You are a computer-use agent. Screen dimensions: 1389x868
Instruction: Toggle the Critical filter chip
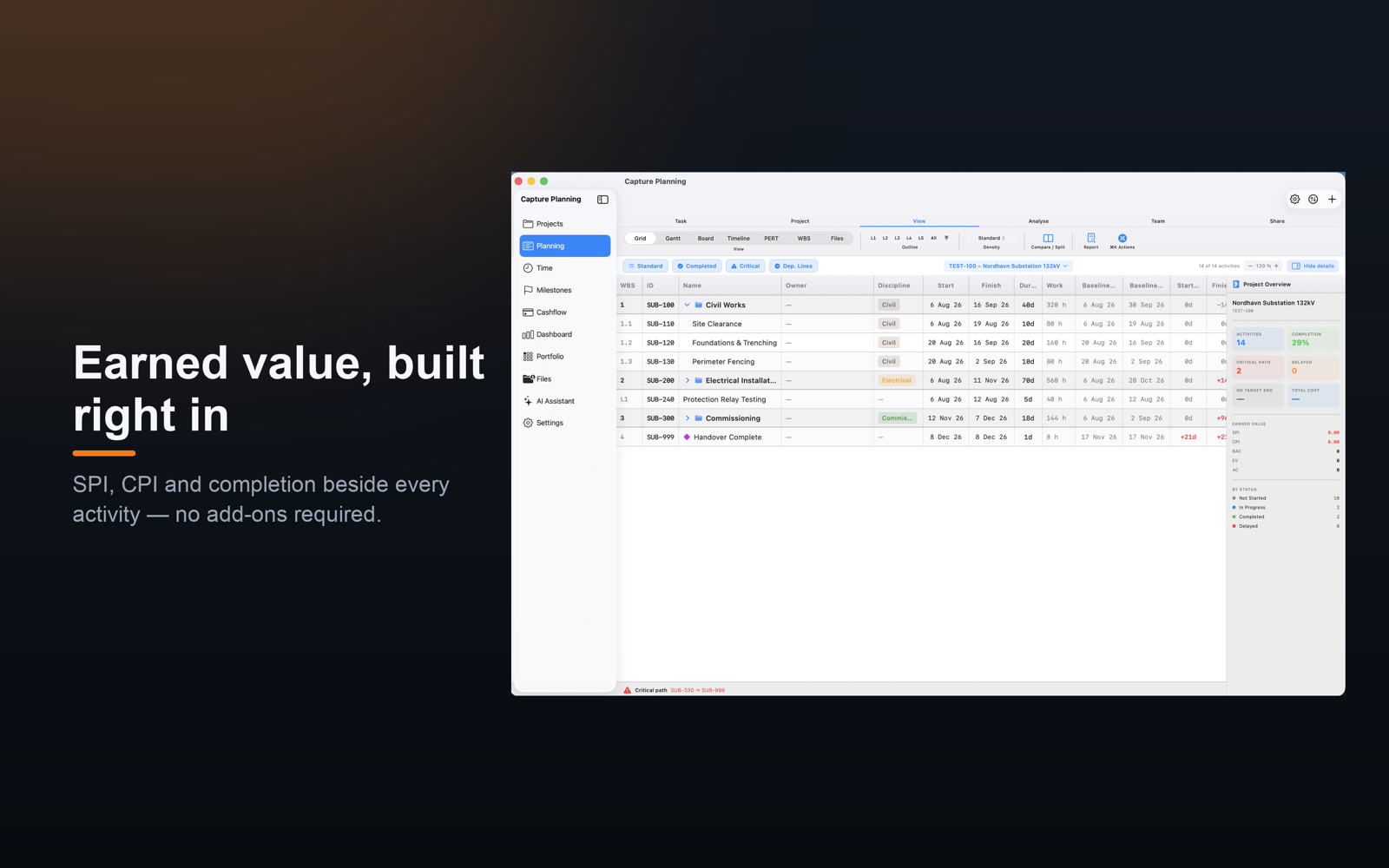coord(746,266)
